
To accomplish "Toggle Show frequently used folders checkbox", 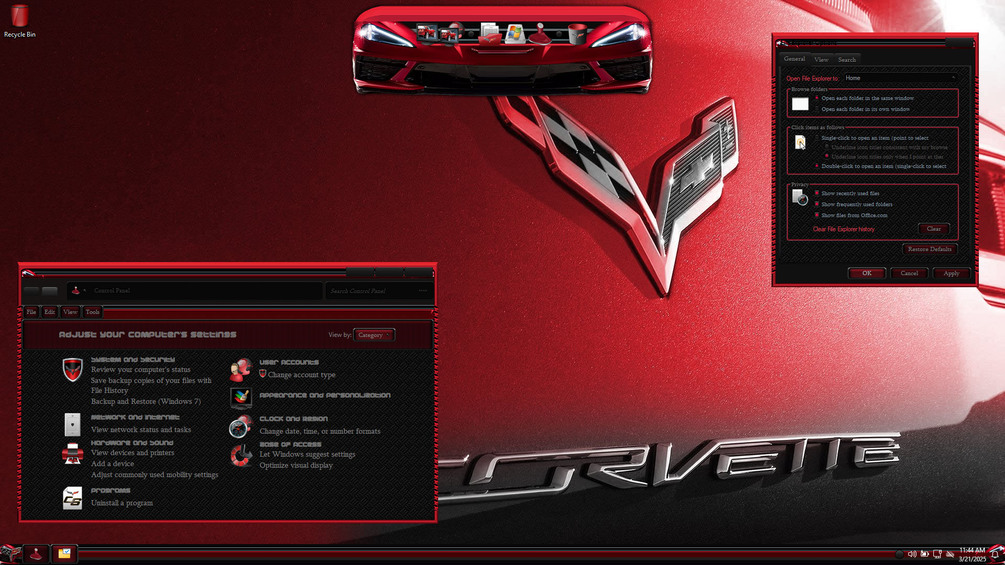I will [817, 204].
